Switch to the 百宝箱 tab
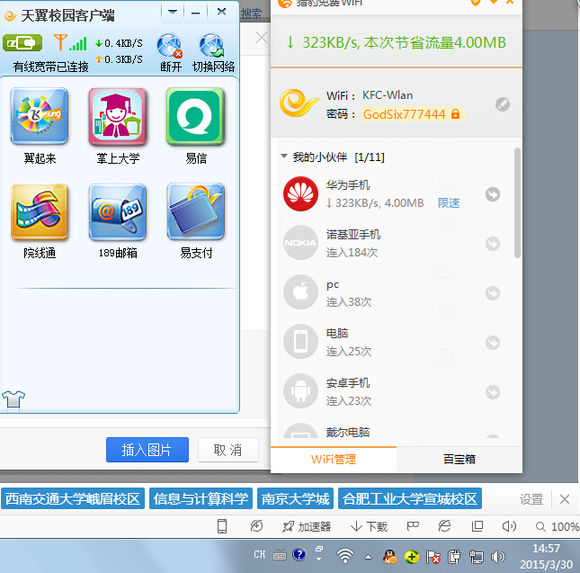The height and width of the screenshot is (573, 580). pos(459,459)
